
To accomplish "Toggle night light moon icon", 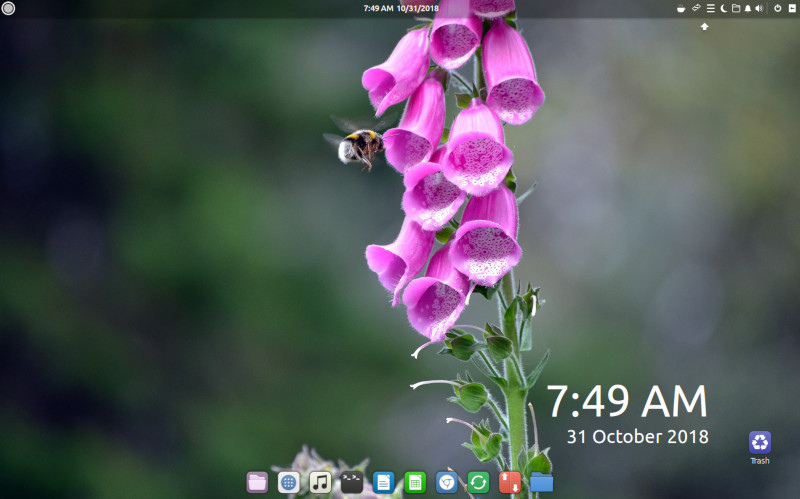I will click(x=723, y=8).
